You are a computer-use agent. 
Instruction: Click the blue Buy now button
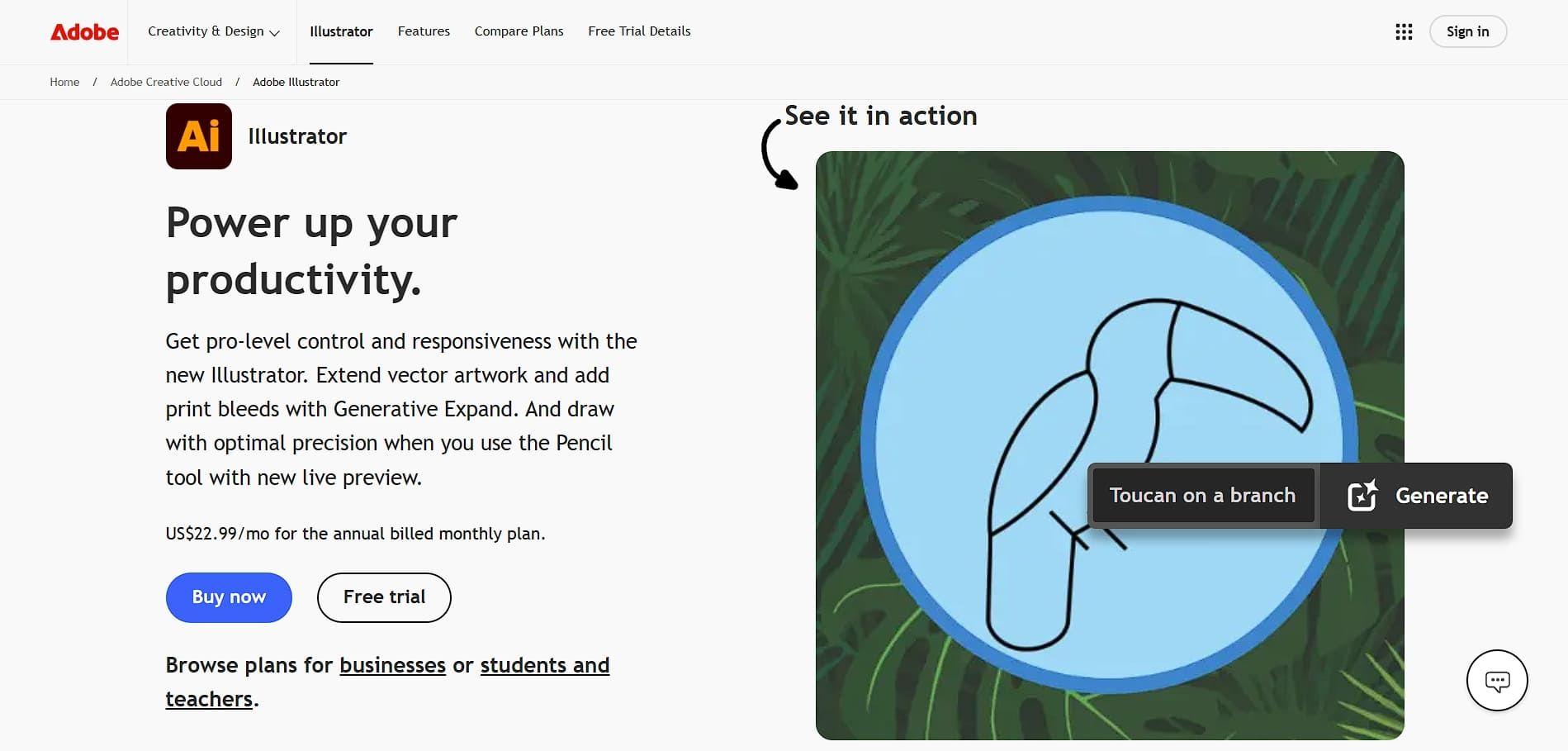coord(228,597)
